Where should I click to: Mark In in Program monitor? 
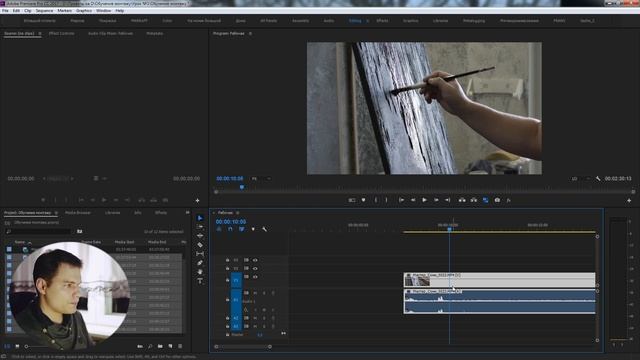tap(376, 200)
